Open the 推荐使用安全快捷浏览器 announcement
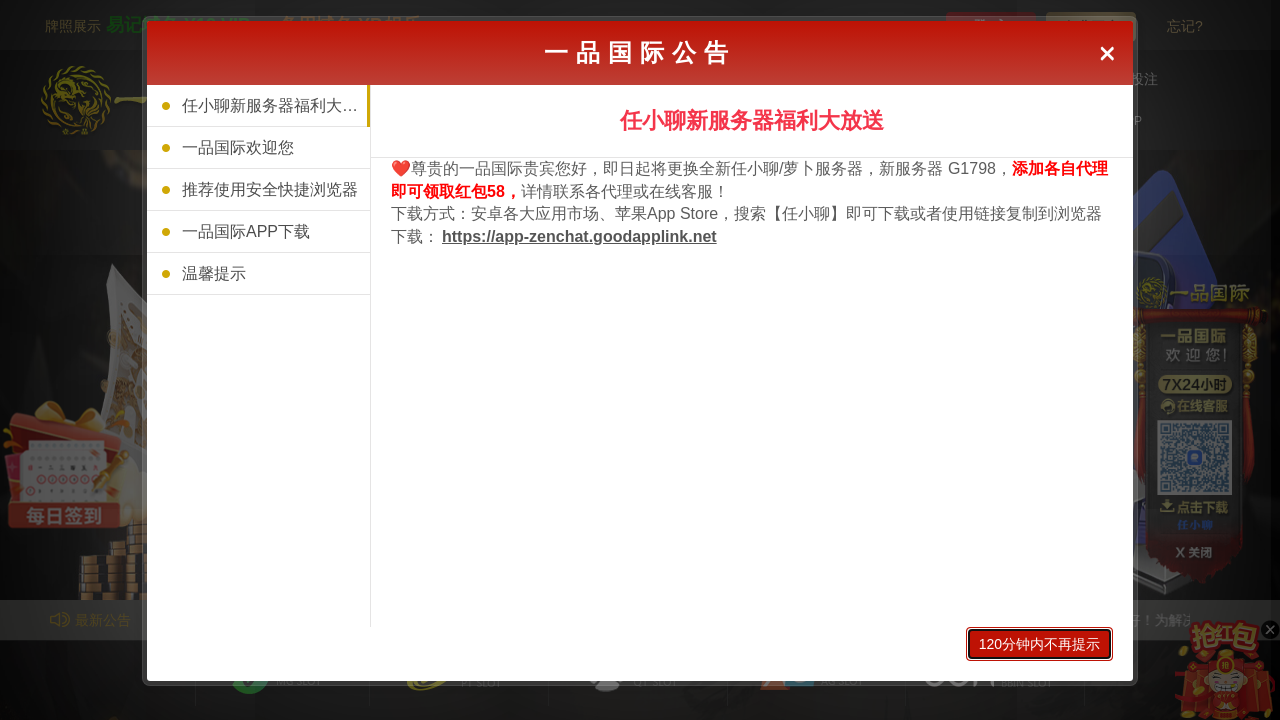This screenshot has height=720, width=1280. click(258, 189)
